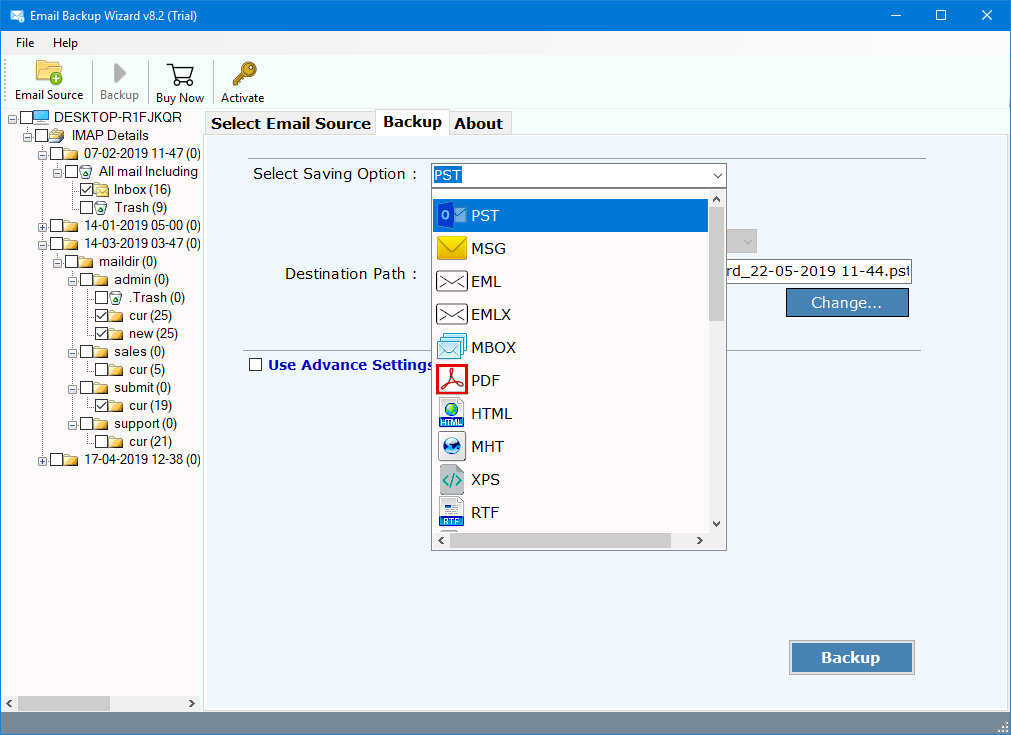Click the Backup play toolbar icon

click(x=119, y=73)
